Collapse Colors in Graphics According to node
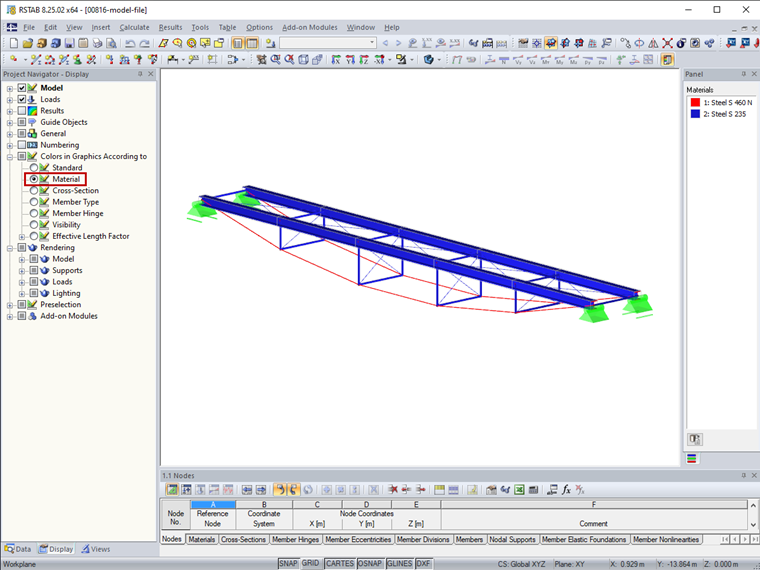 click(x=10, y=157)
